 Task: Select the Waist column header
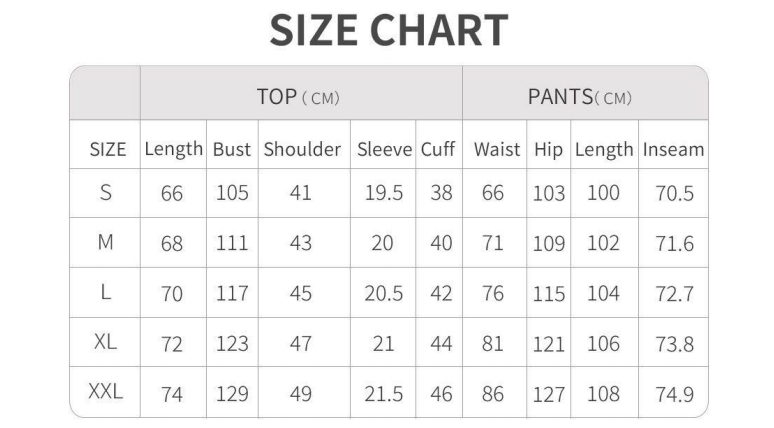tap(497, 150)
